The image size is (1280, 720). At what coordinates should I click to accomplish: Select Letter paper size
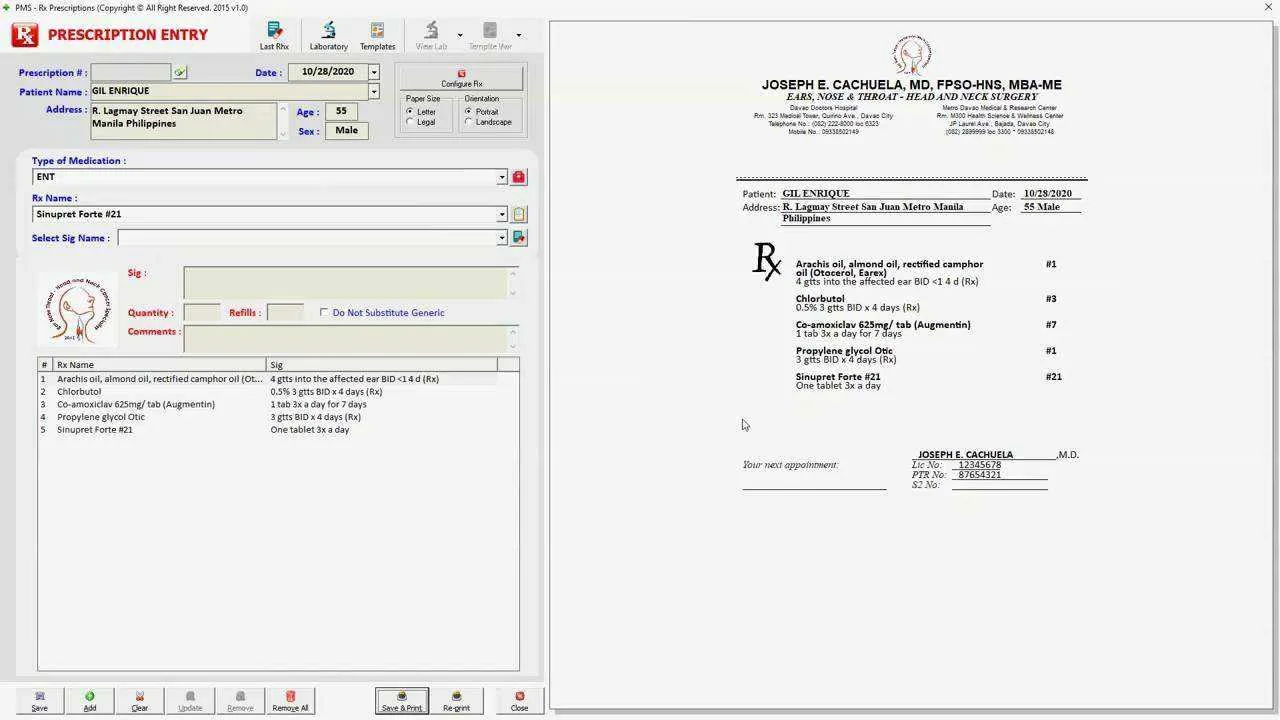coord(410,112)
